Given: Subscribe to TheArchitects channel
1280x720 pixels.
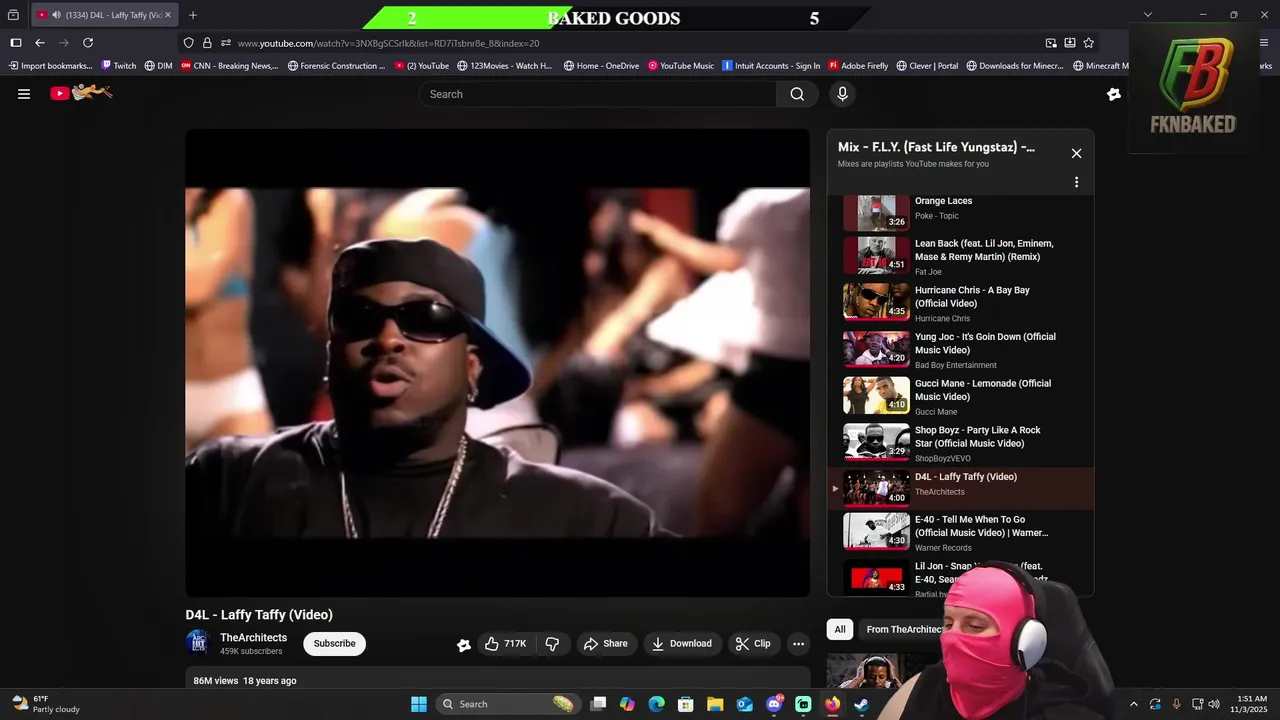Looking at the screenshot, I should (334, 644).
